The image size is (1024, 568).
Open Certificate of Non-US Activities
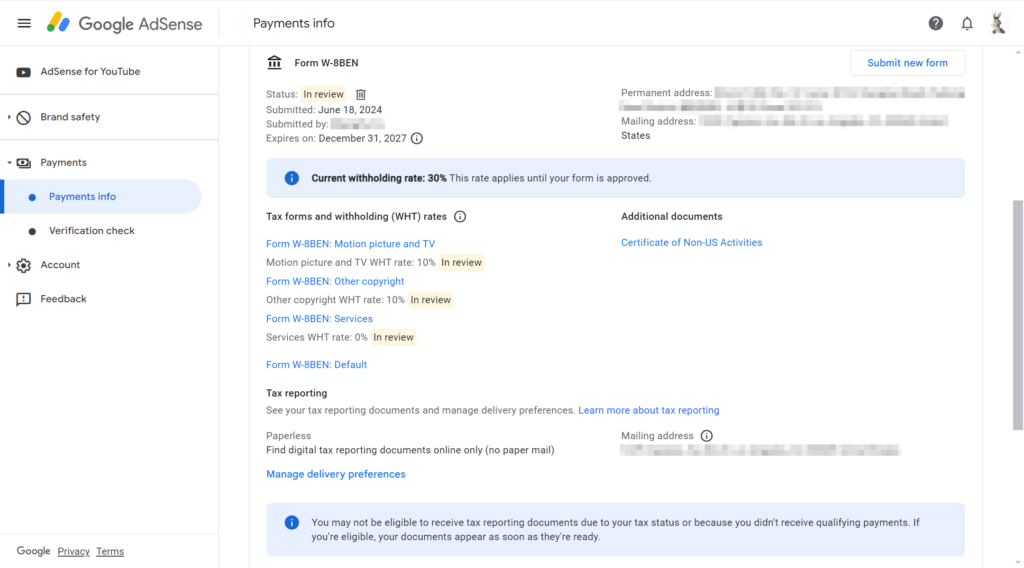pos(692,243)
